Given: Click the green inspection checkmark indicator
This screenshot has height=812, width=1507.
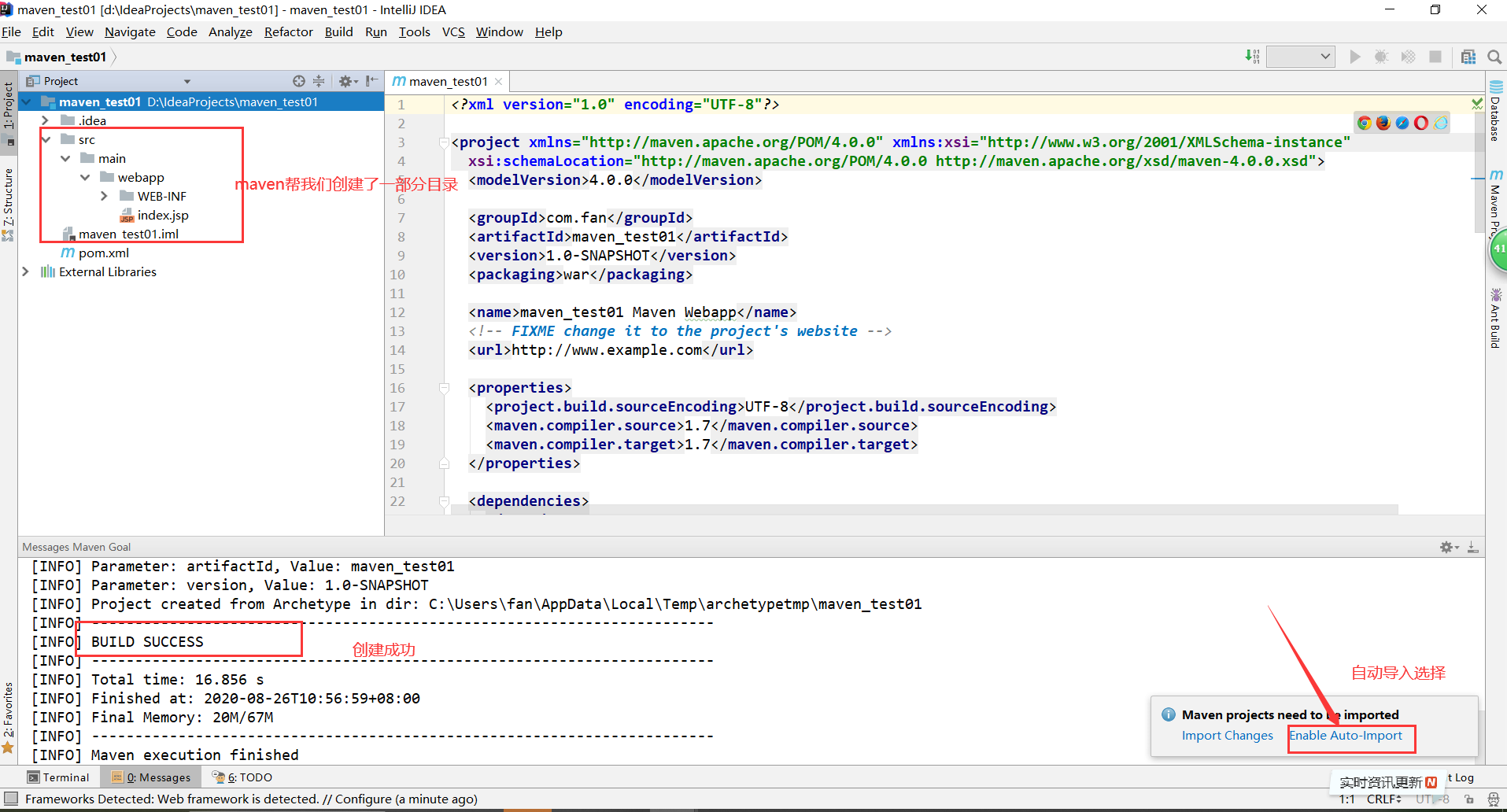Looking at the screenshot, I should pos(1477,103).
